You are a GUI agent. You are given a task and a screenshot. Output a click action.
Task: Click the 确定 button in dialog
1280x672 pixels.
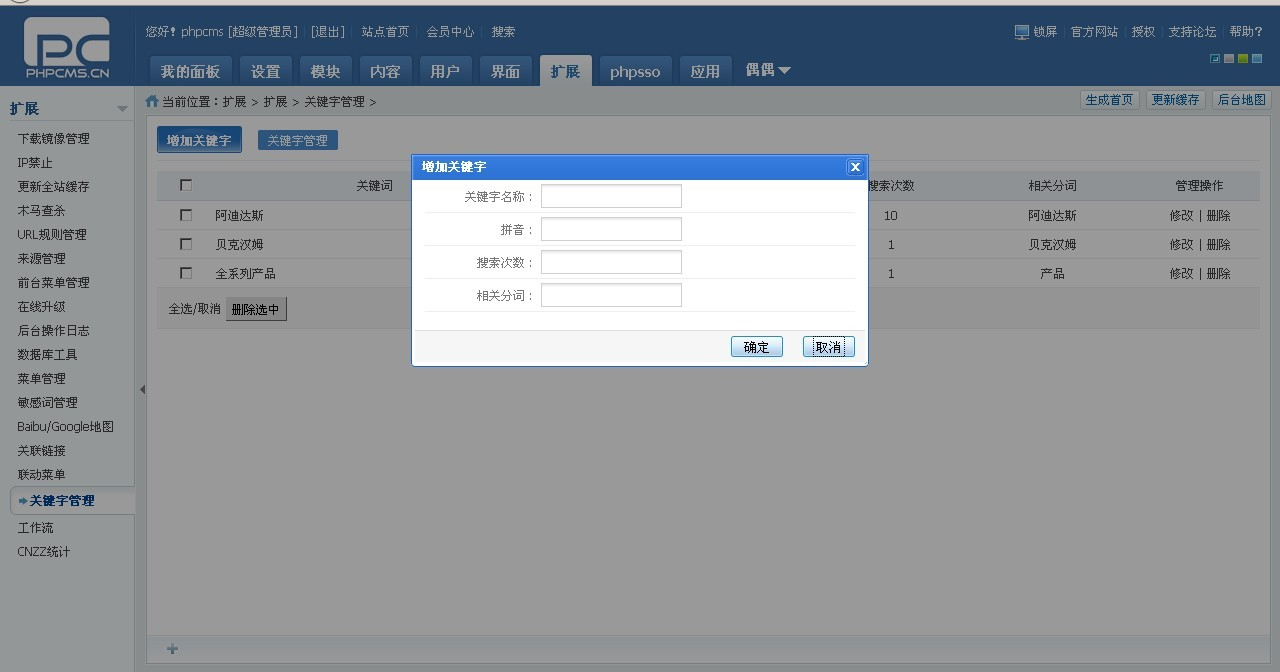pyautogui.click(x=756, y=347)
